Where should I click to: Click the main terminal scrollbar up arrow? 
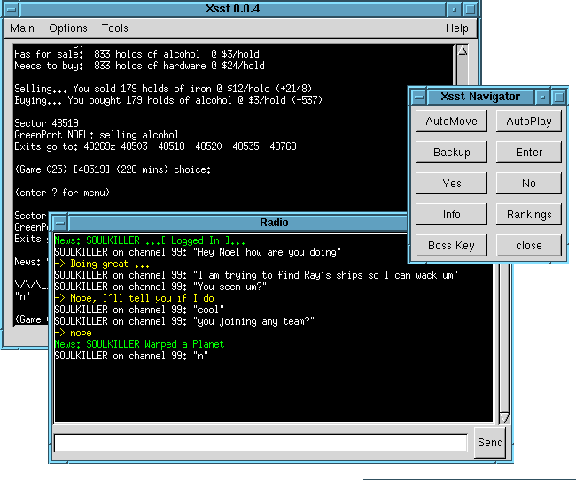462,51
